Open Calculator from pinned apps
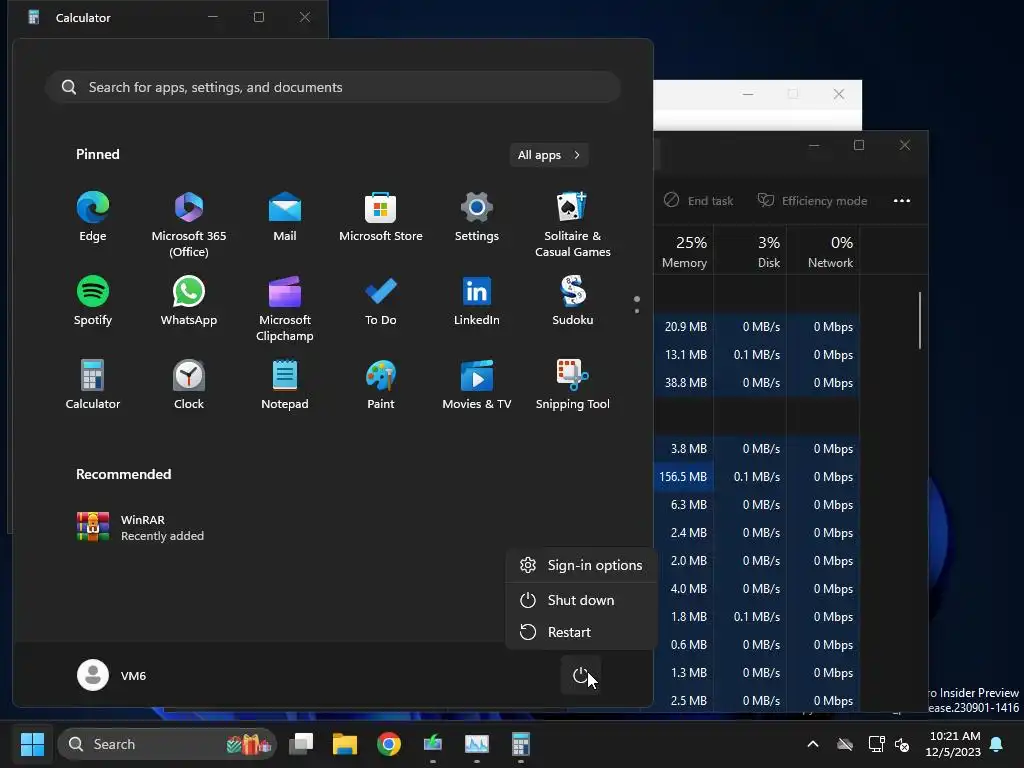Screen dimensions: 1024x768 click(x=93, y=385)
